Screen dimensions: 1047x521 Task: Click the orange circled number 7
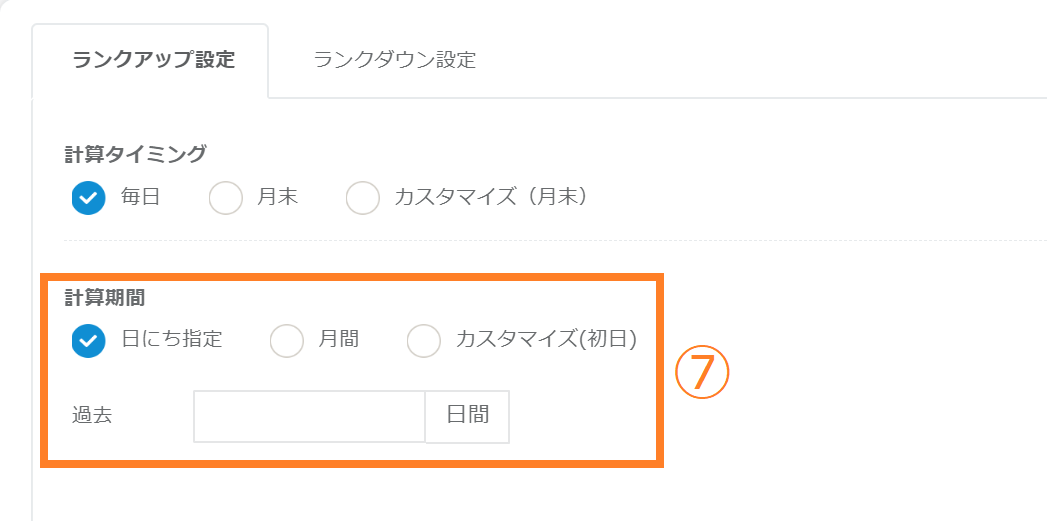(703, 373)
